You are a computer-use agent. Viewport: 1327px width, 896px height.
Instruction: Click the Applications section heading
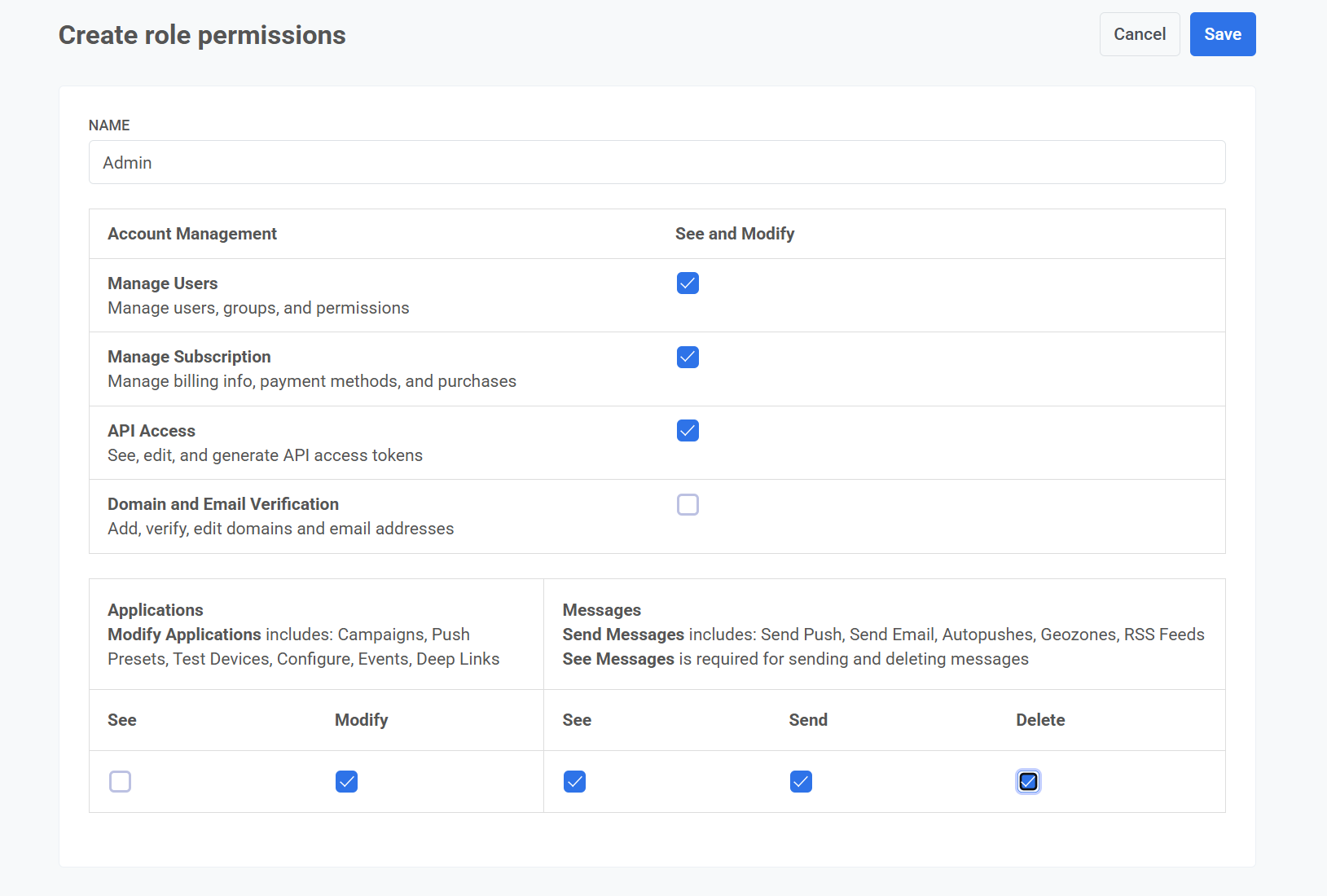(x=155, y=609)
